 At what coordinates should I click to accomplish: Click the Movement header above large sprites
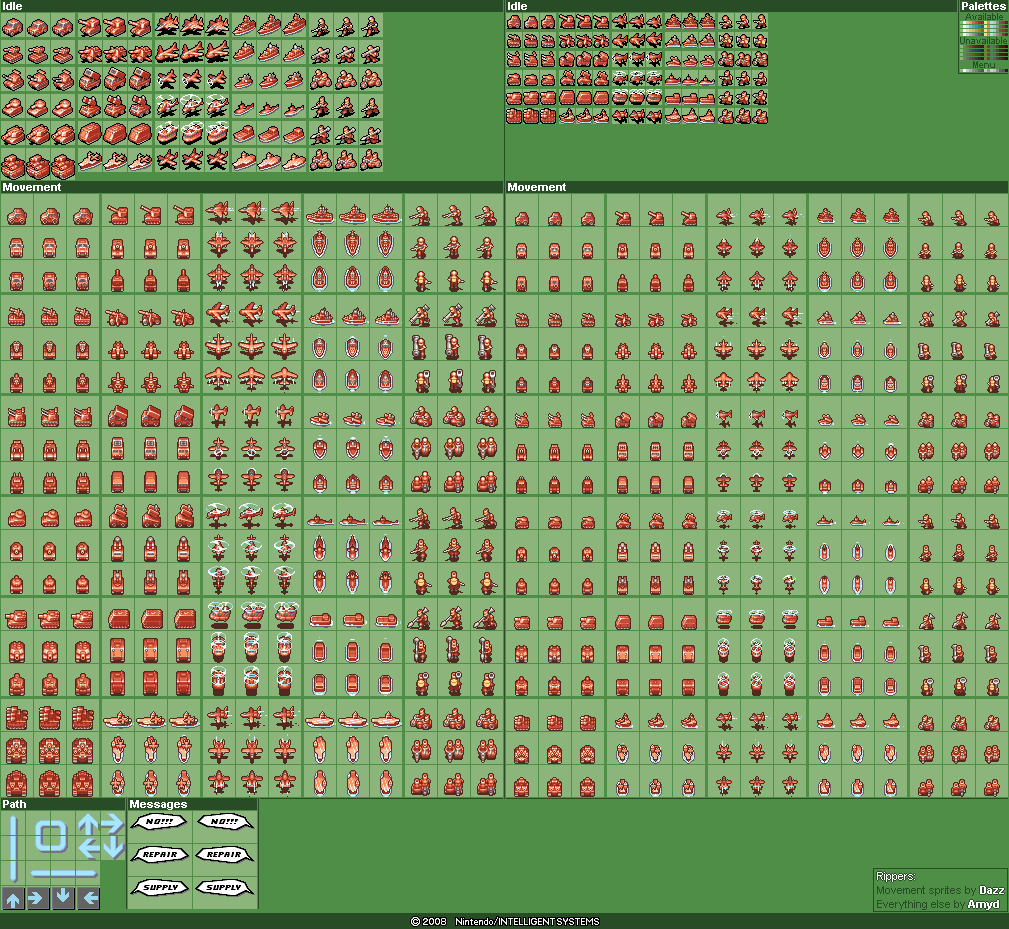32,187
